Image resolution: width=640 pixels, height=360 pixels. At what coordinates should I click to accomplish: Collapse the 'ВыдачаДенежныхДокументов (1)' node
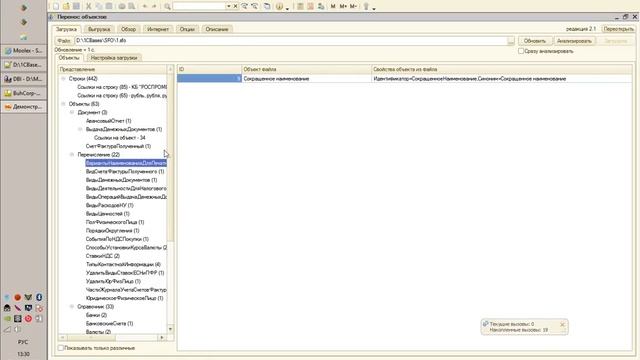[x=80, y=129]
